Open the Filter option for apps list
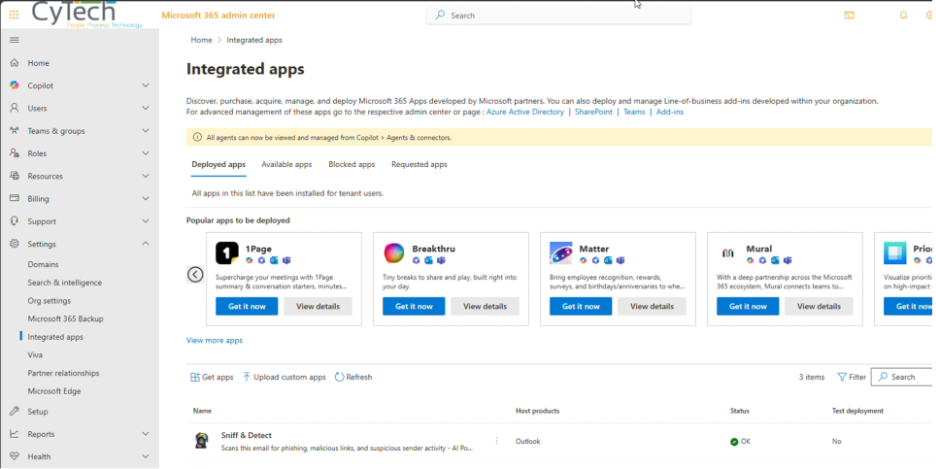 (x=852, y=377)
